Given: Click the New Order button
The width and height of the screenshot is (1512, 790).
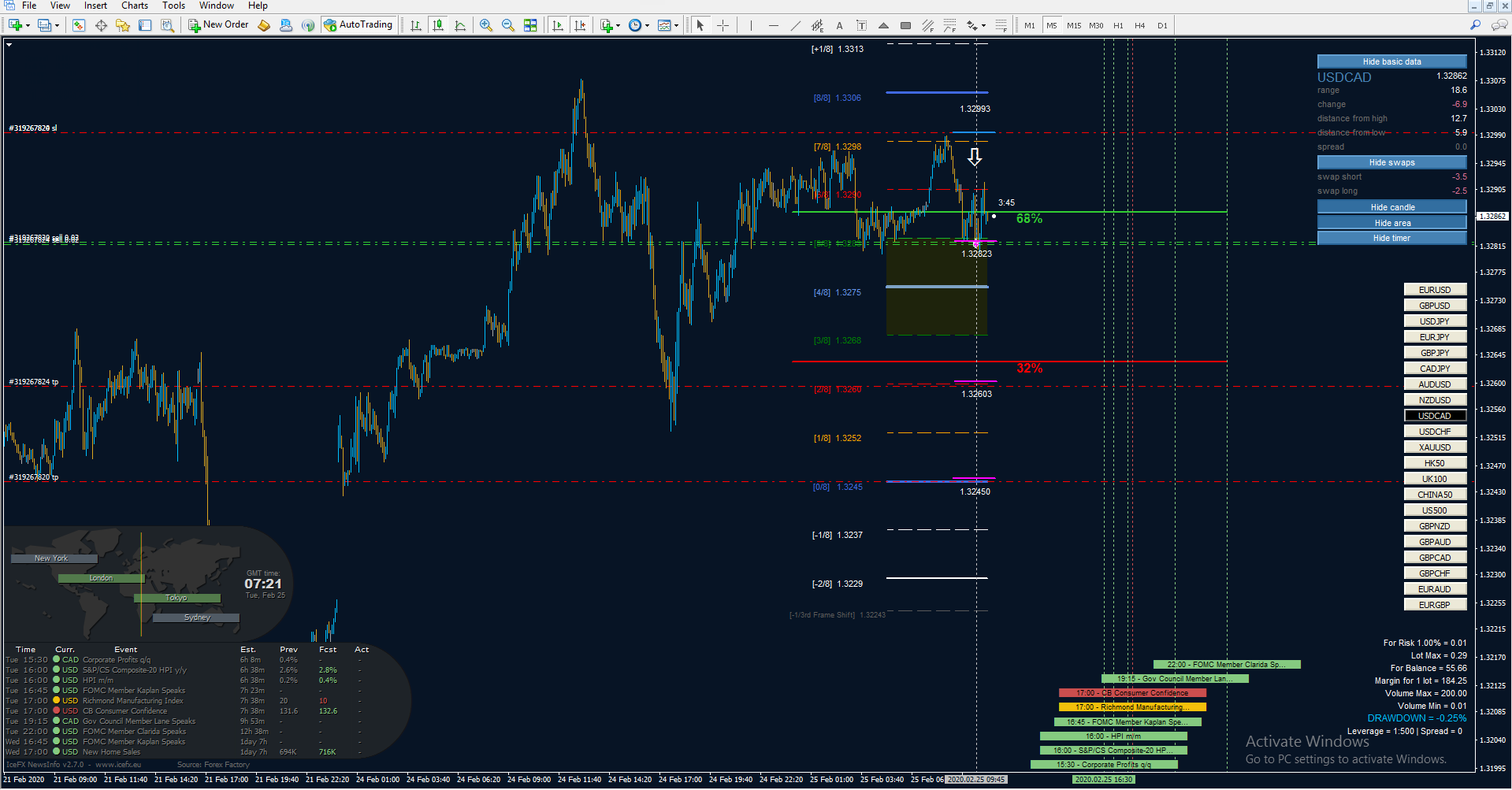Looking at the screenshot, I should (218, 25).
